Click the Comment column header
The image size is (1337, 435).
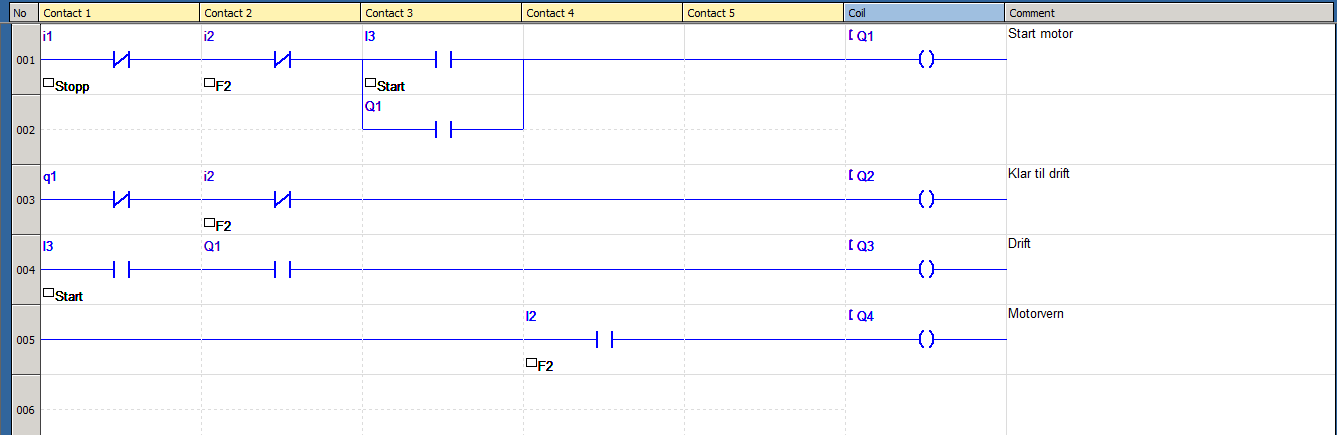1170,13
